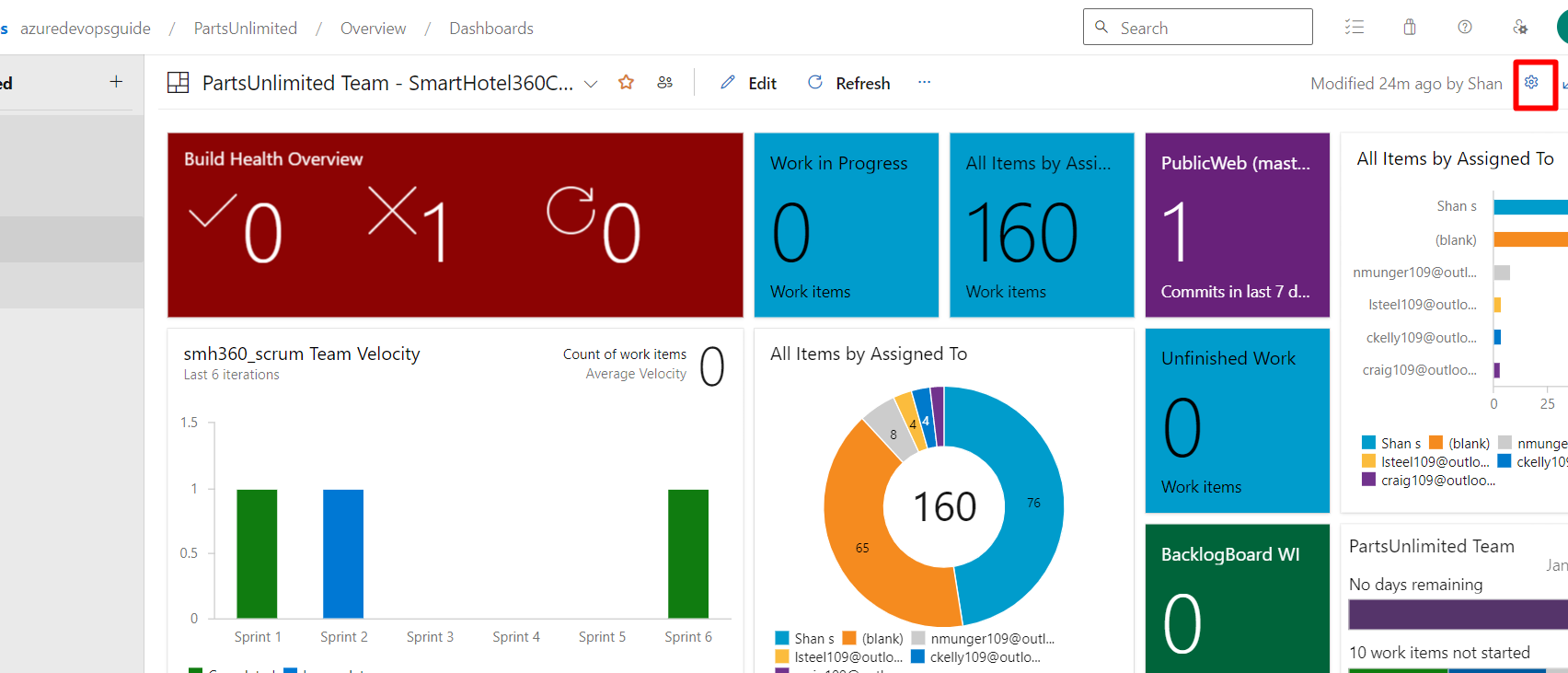The width and height of the screenshot is (1568, 673).
Task: Select the Dashboards breadcrumb item
Action: 490,29
